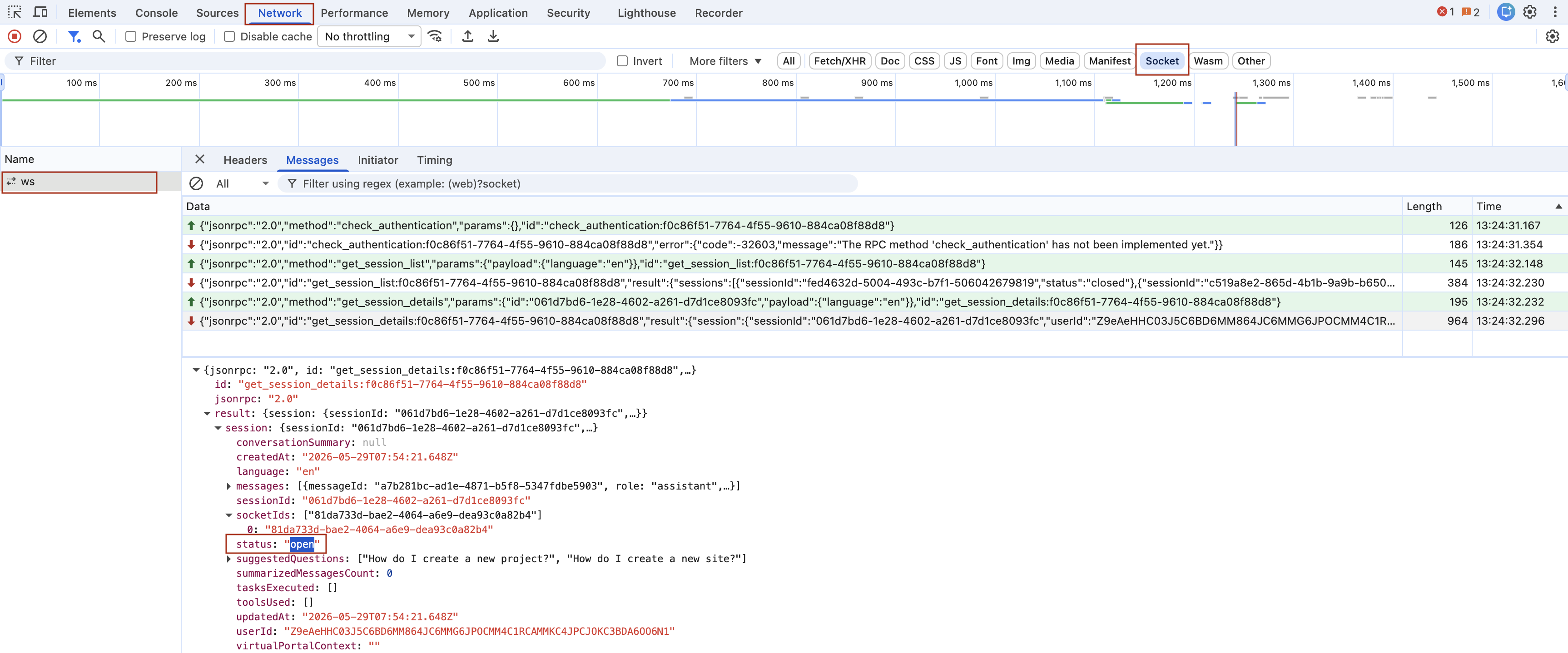
Task: Open the Initiator tab
Action: [377, 160]
